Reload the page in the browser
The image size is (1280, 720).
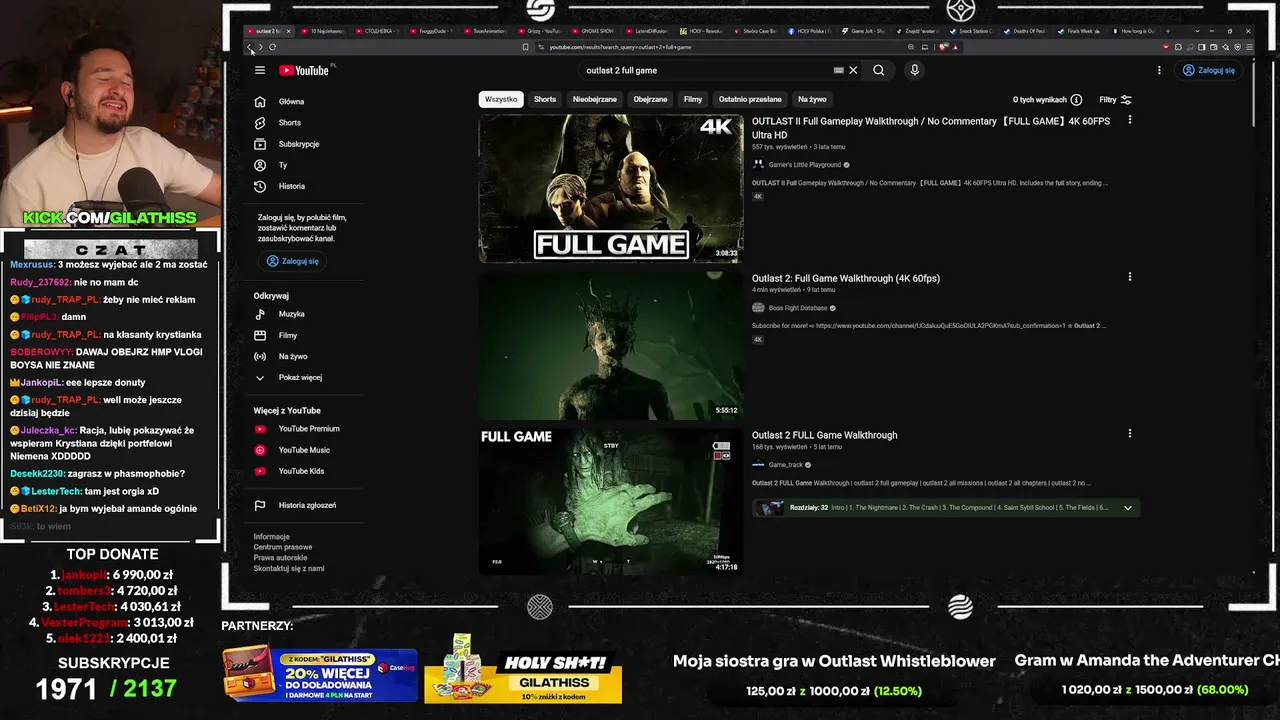pyautogui.click(x=273, y=47)
